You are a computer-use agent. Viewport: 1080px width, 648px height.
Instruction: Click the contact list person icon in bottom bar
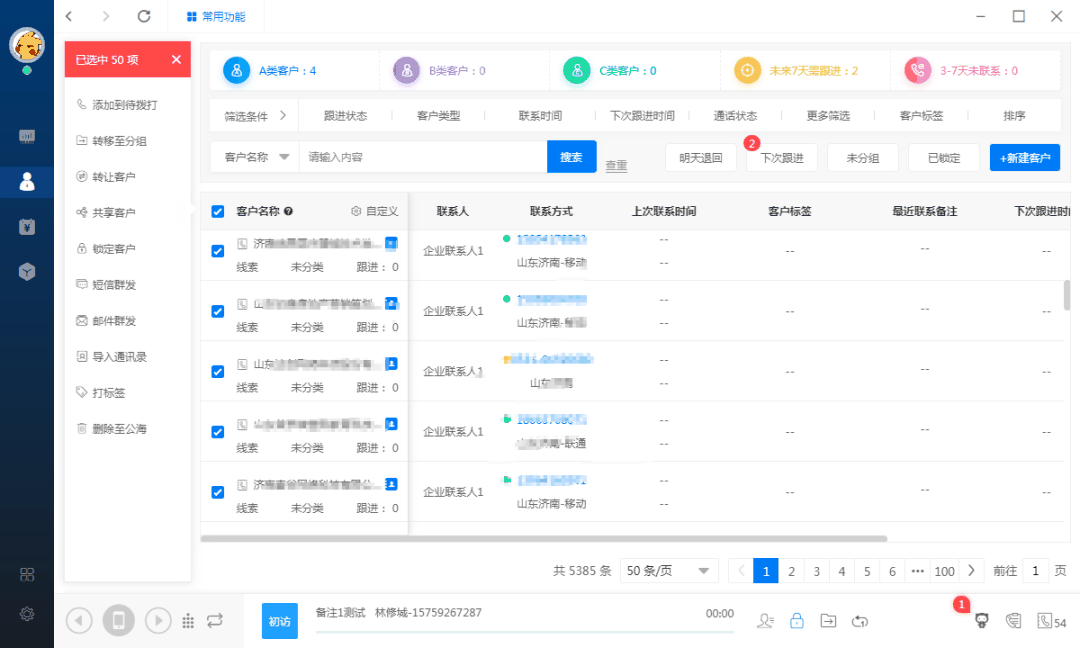765,621
